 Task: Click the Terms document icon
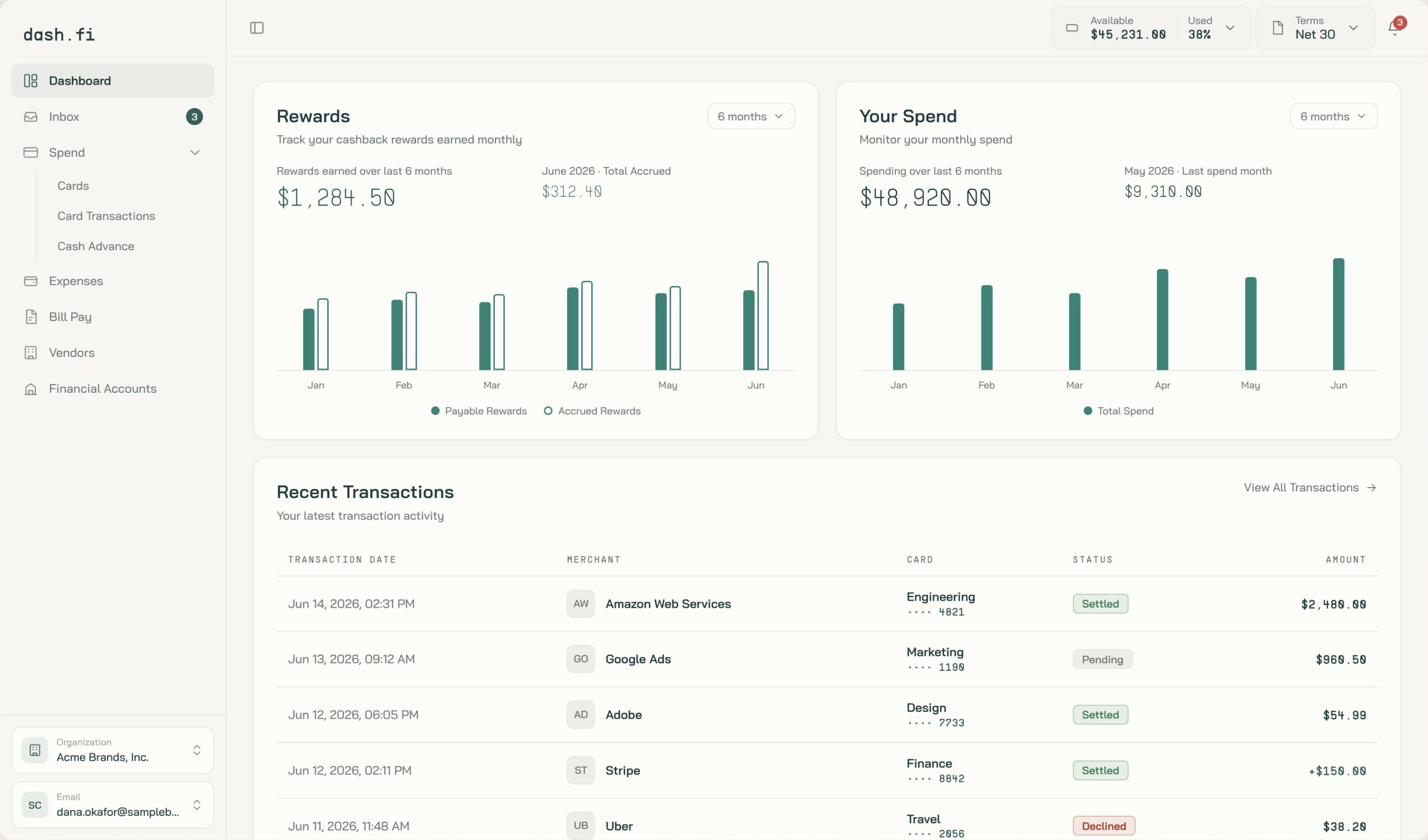point(1278,28)
